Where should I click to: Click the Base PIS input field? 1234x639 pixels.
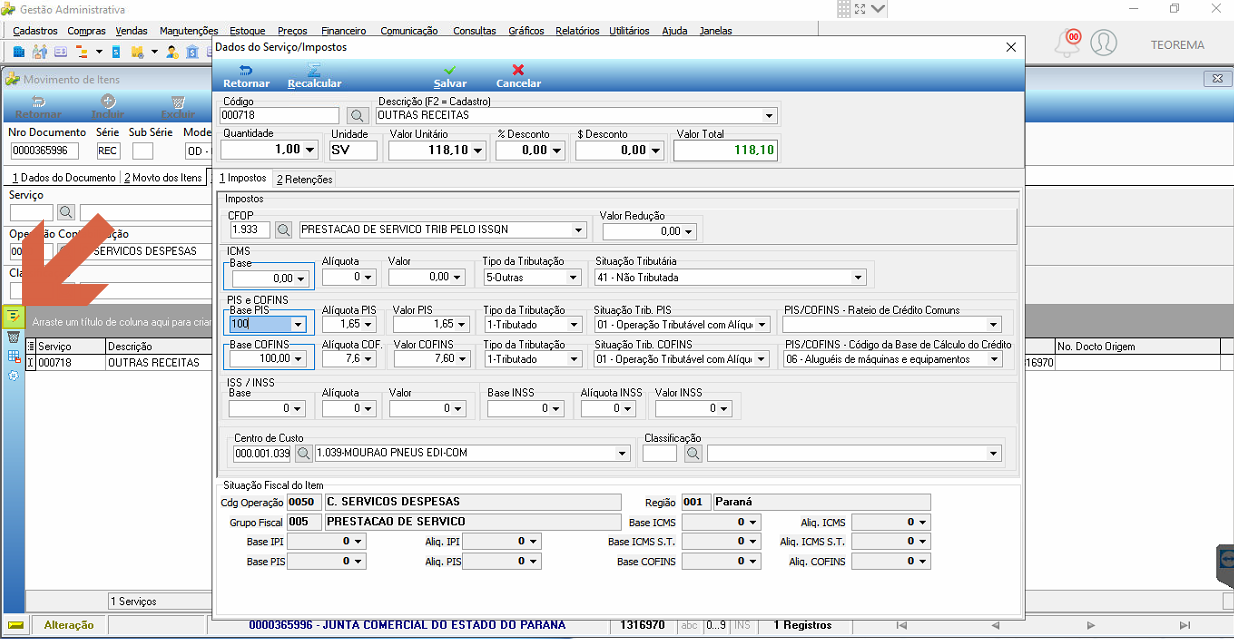pos(268,325)
